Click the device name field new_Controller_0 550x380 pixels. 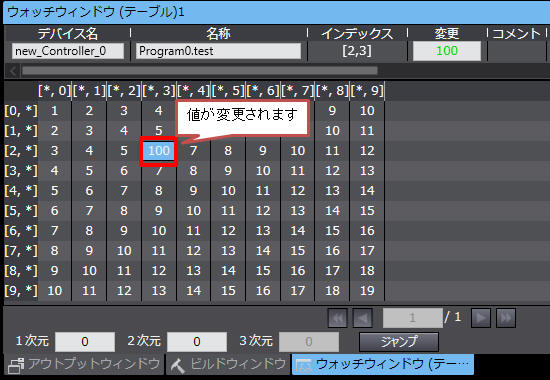(68, 51)
